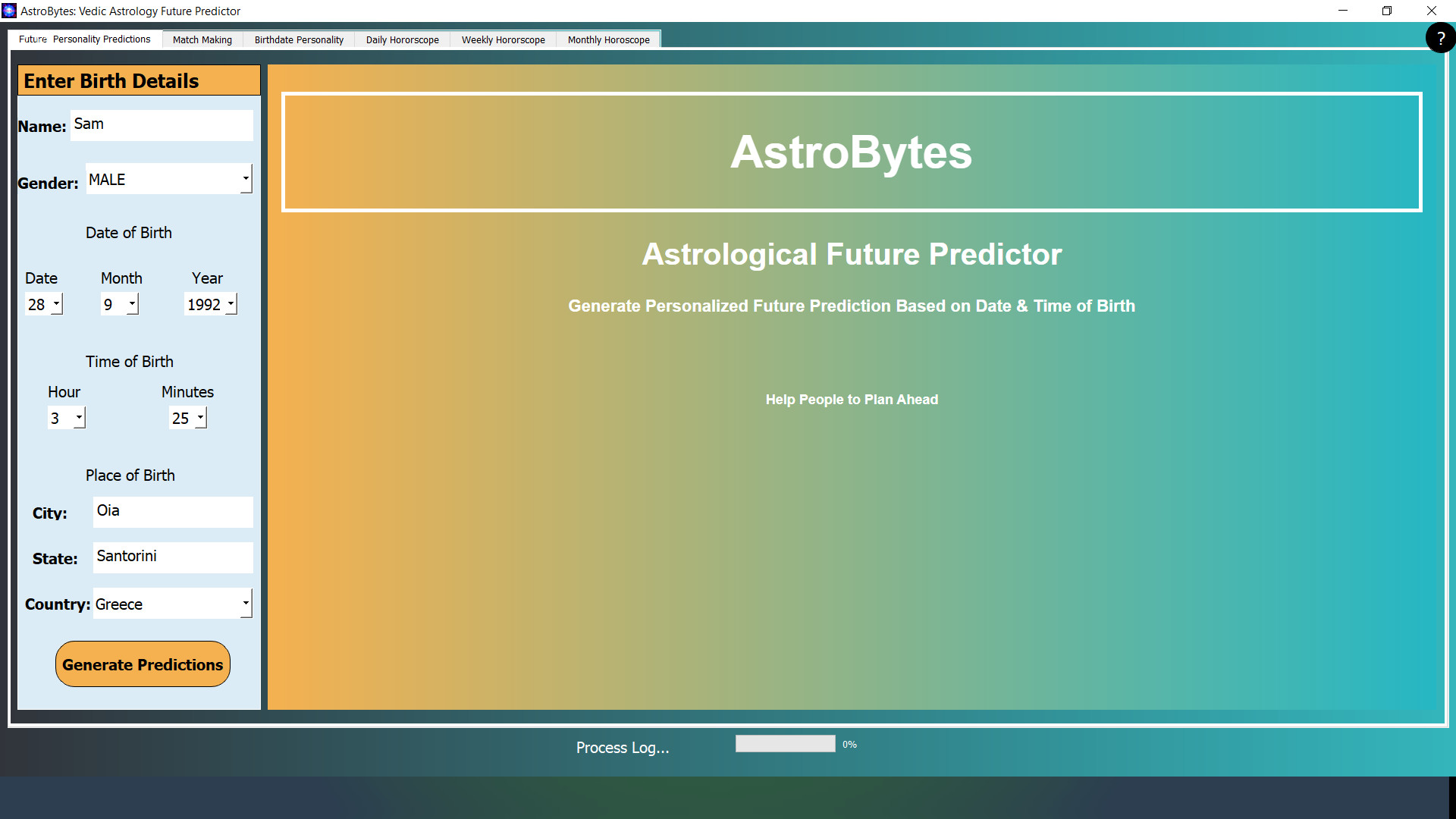Click the Name field containing Sam

click(161, 124)
